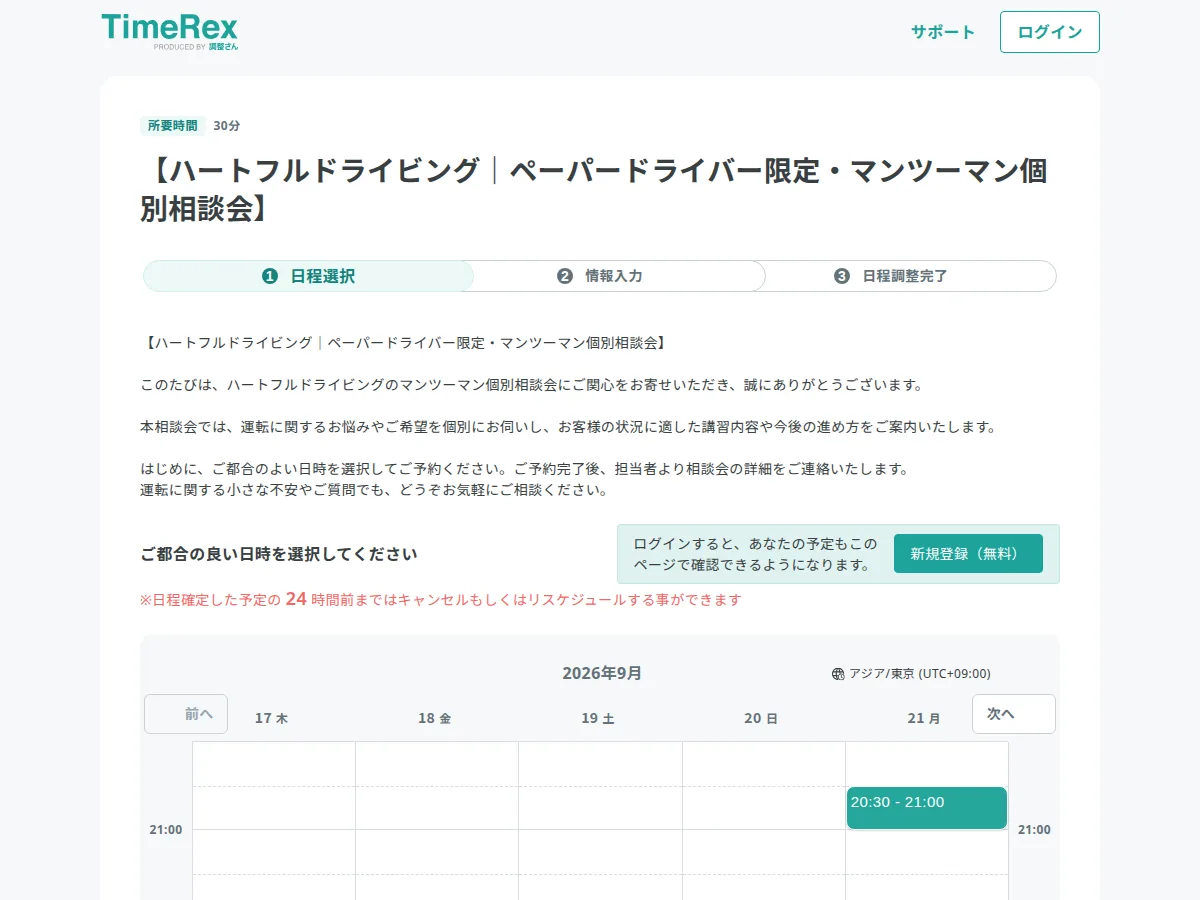Viewport: 1200px width, 900px height.
Task: Click the 30分 duration value
Action: tap(227, 126)
